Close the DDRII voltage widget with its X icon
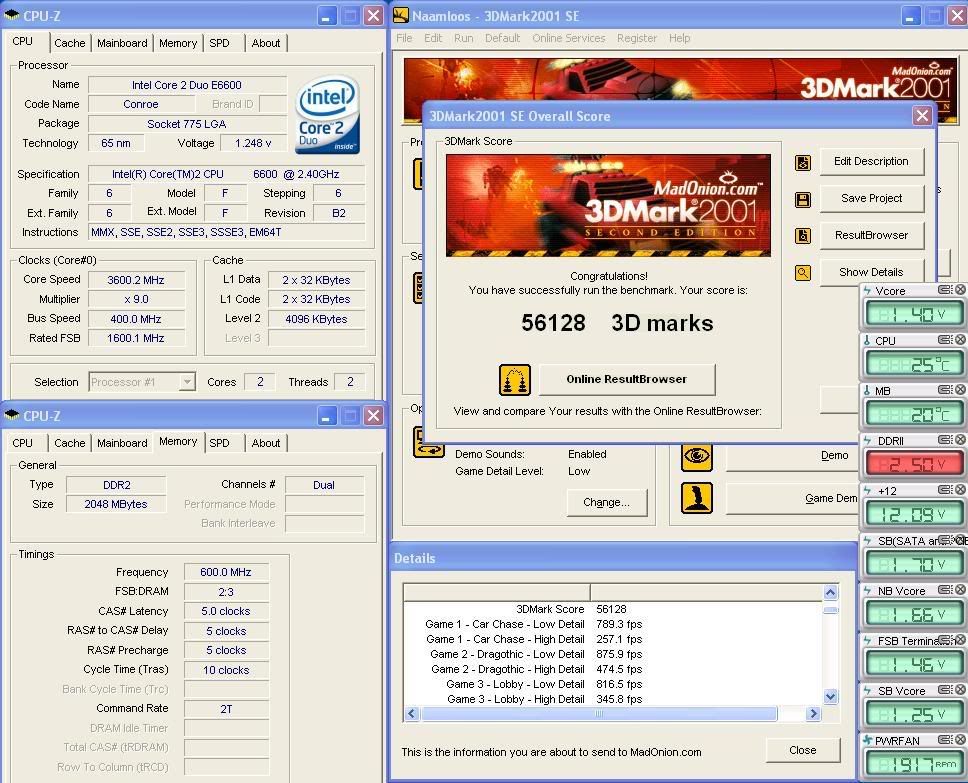The width and height of the screenshot is (968, 783). coord(960,440)
